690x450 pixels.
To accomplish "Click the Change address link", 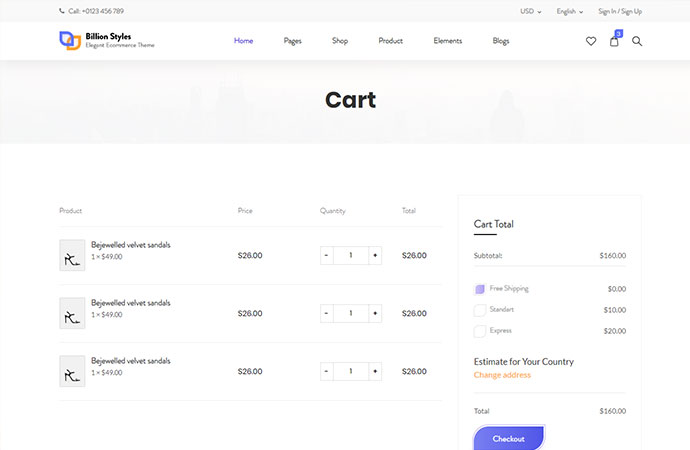I will pos(502,375).
